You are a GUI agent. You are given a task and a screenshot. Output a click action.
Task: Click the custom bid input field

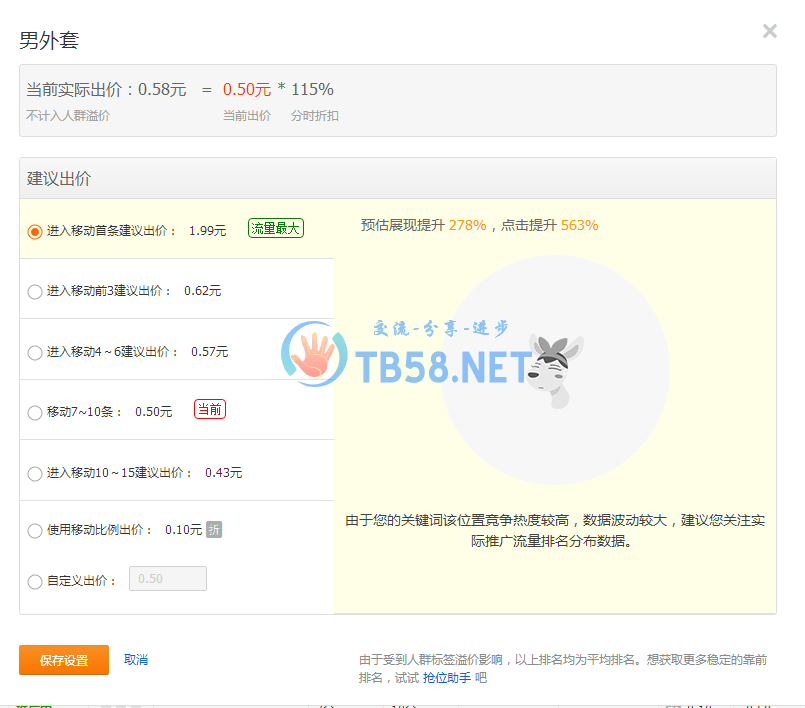point(167,579)
